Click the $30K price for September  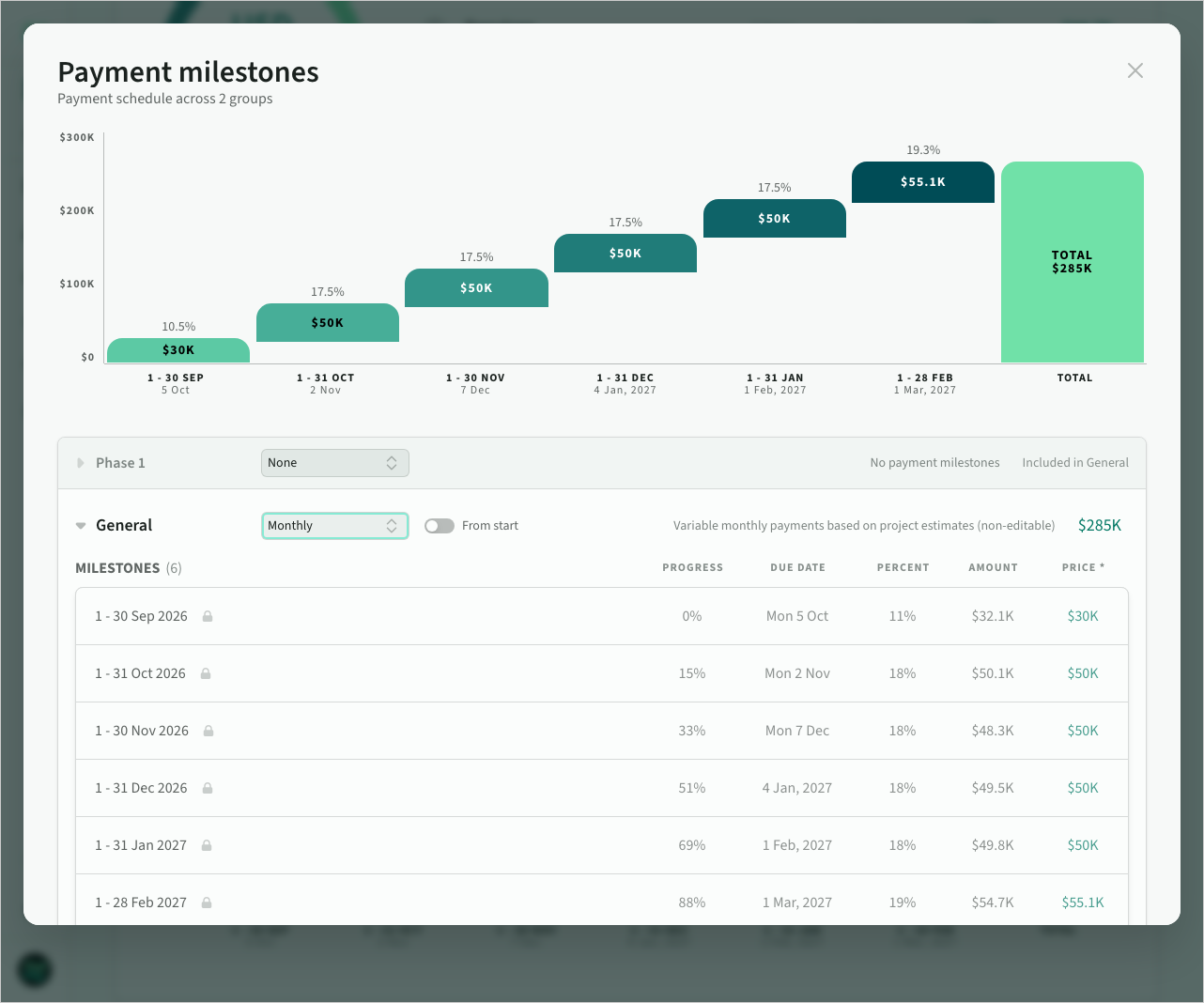pyautogui.click(x=1083, y=616)
